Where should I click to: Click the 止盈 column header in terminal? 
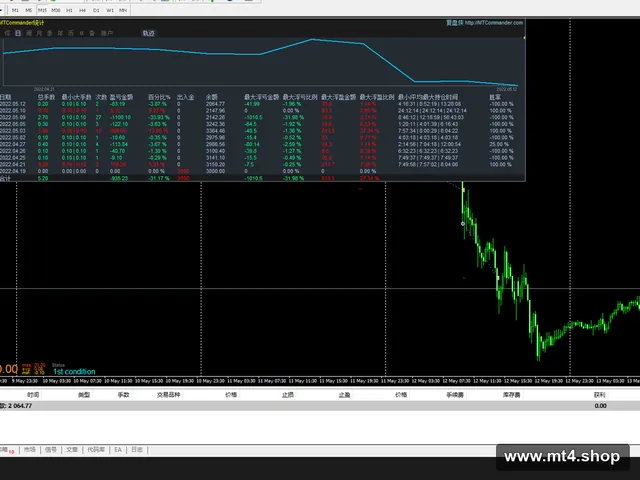(x=344, y=395)
